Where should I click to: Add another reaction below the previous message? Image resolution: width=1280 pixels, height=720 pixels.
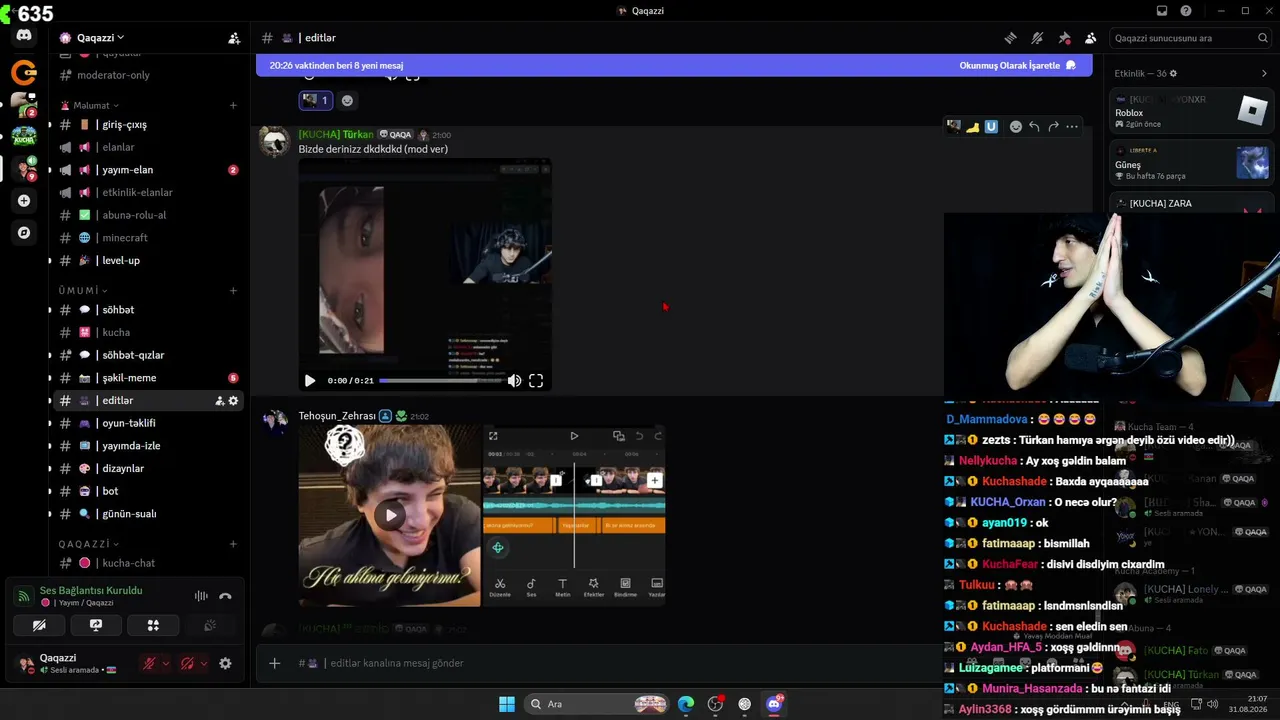pos(347,100)
